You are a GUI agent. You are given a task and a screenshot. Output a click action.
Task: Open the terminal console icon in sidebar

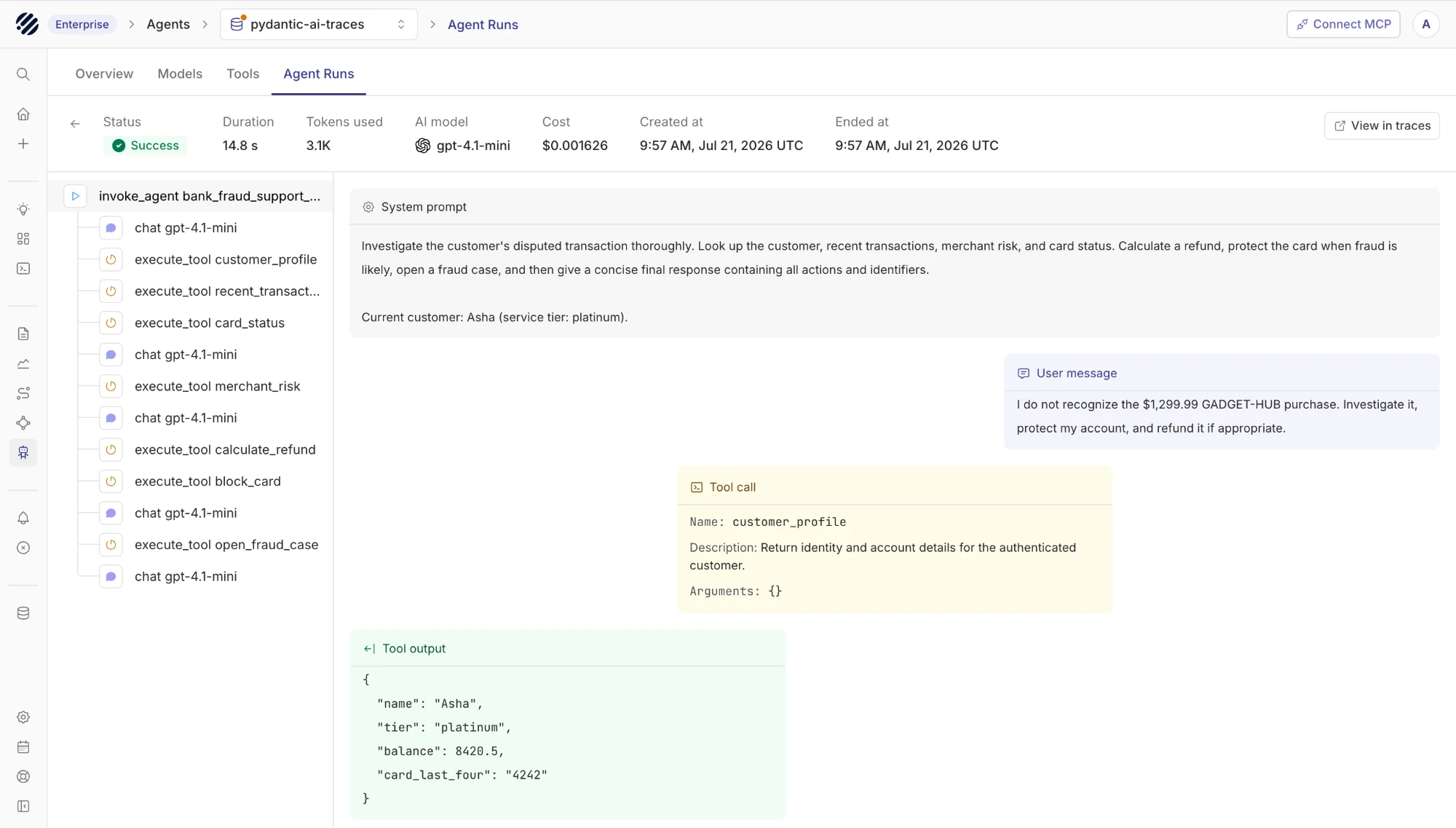point(23,269)
